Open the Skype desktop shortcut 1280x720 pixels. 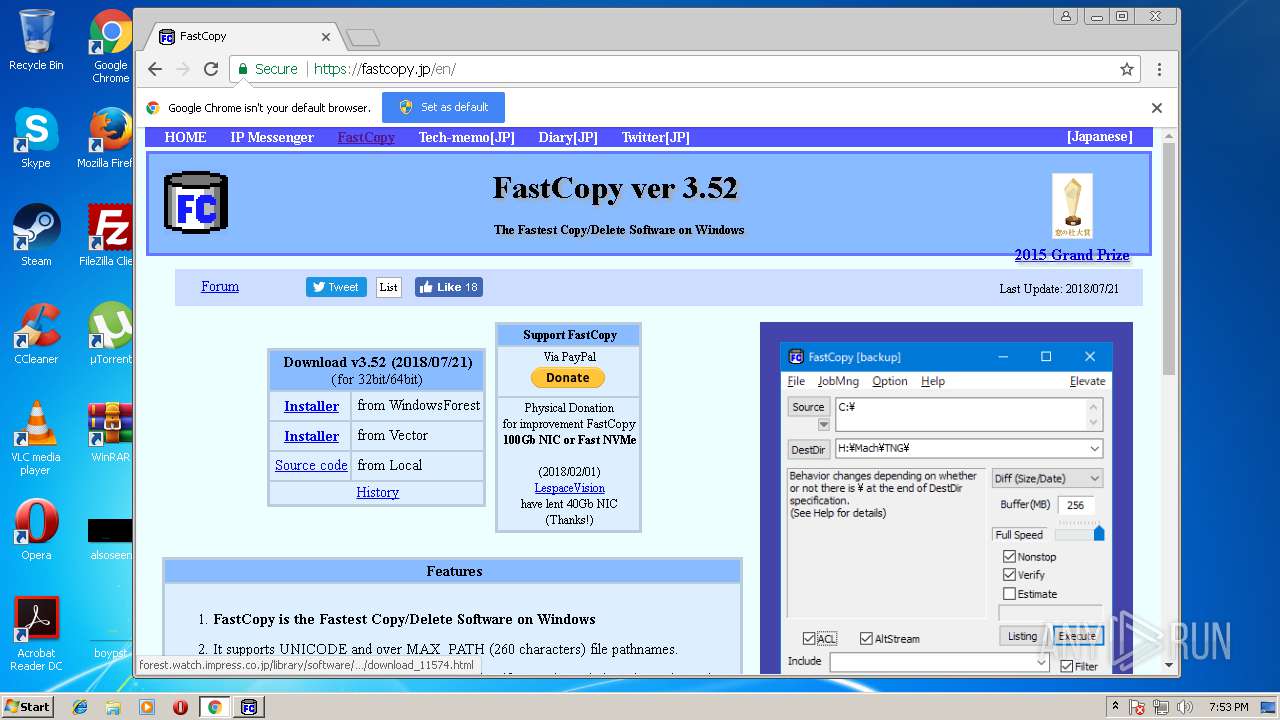click(x=36, y=138)
